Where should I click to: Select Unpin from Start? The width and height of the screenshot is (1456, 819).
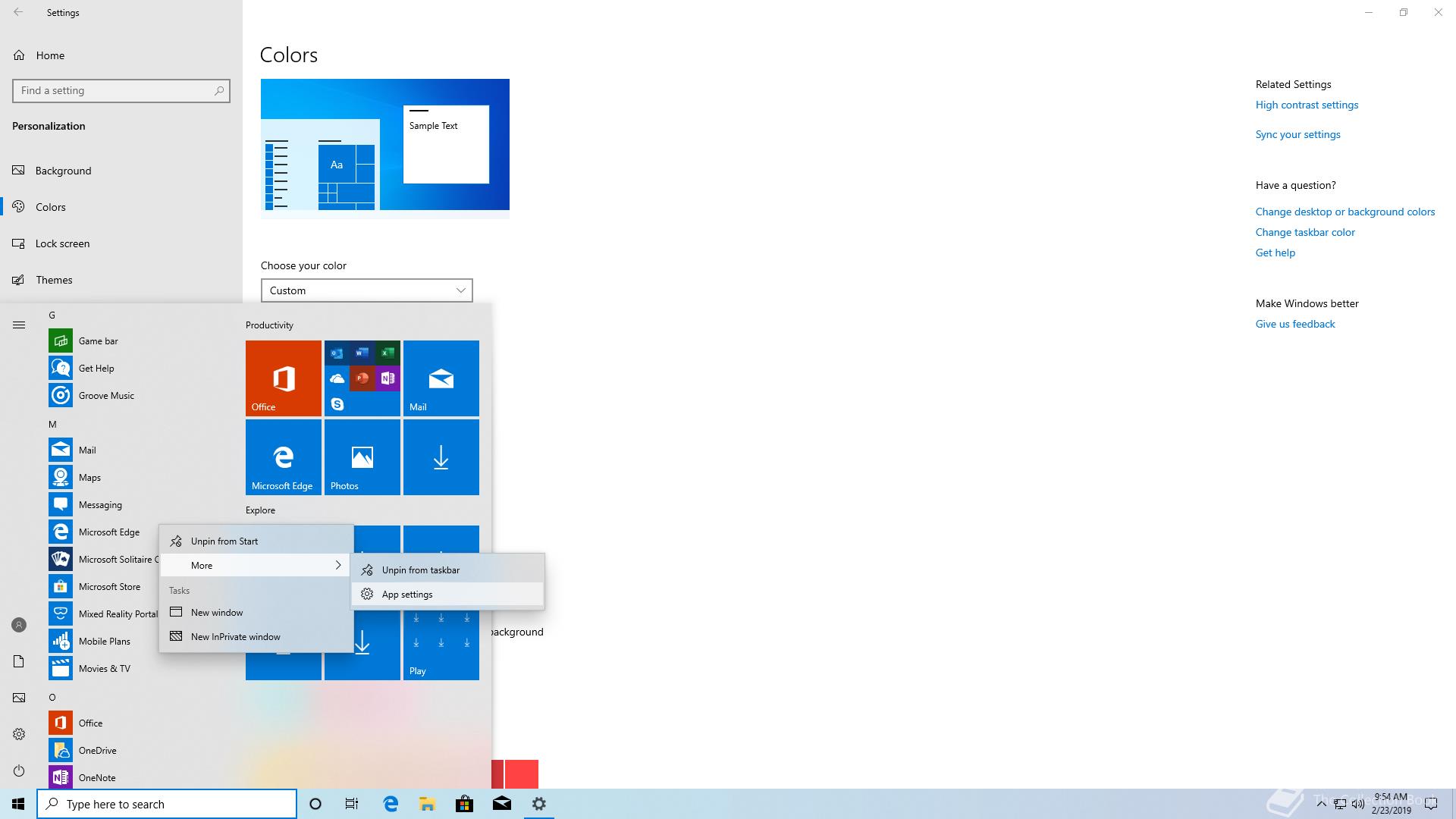256,541
